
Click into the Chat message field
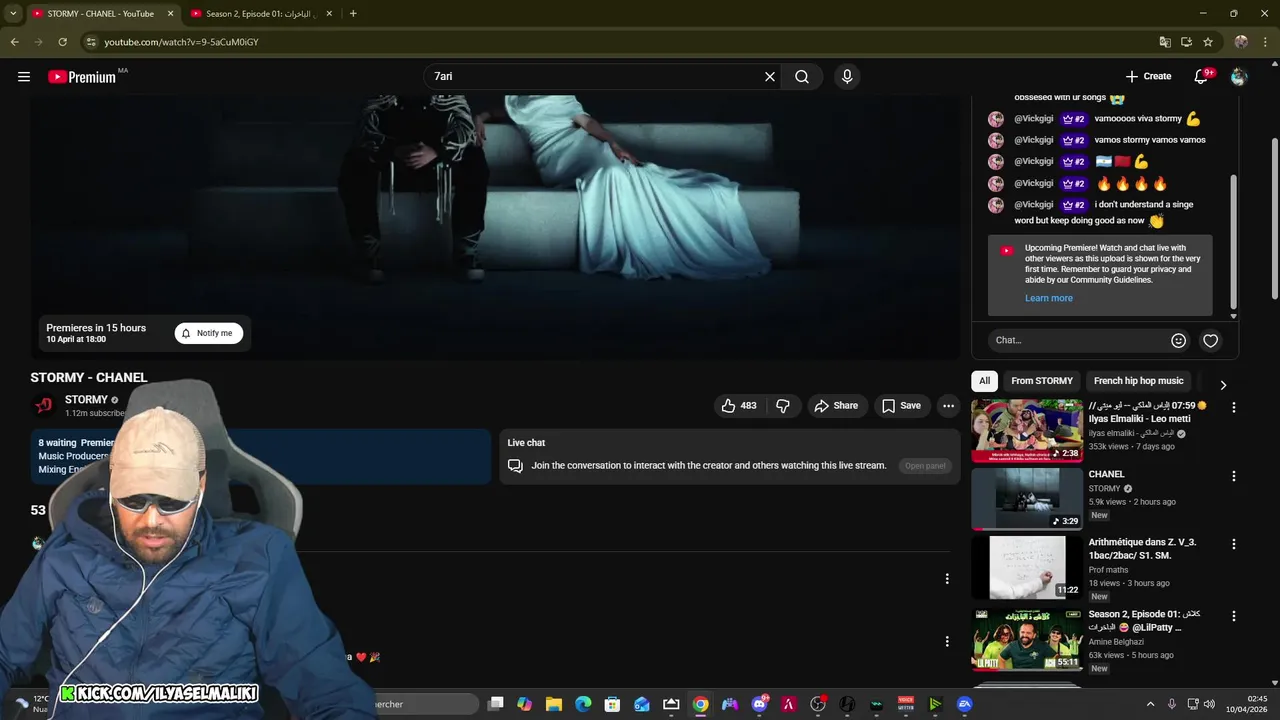[1078, 341]
